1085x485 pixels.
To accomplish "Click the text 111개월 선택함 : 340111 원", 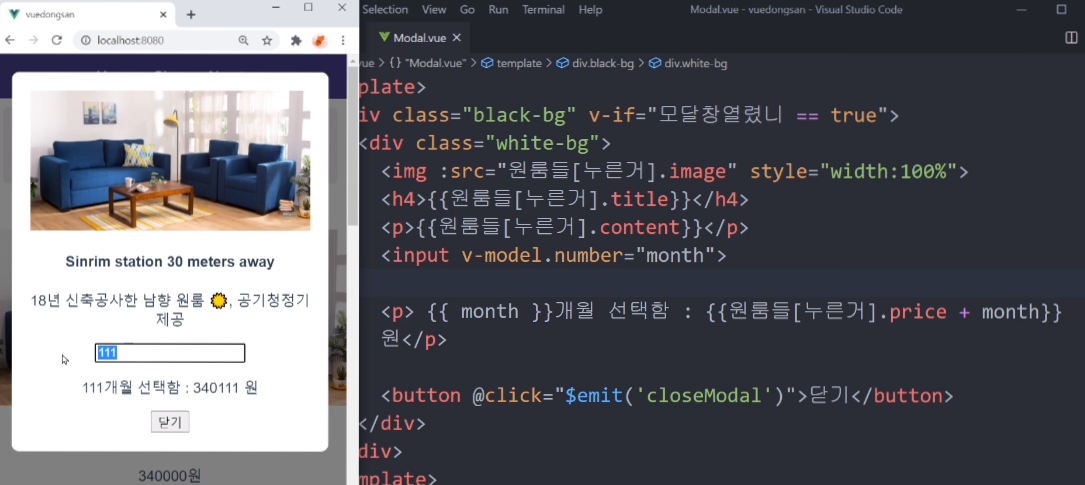I will click(170, 387).
